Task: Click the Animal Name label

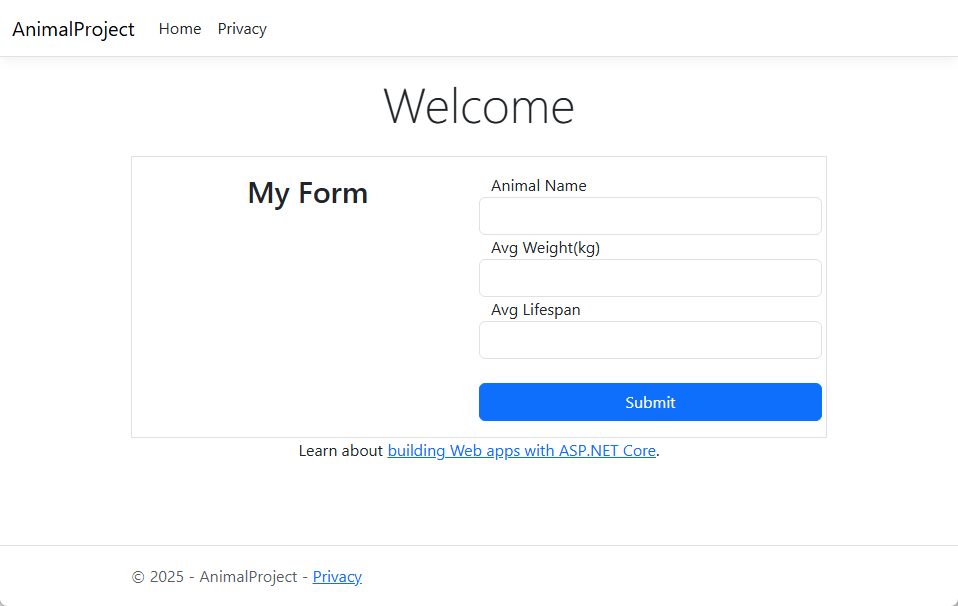Action: [x=539, y=185]
